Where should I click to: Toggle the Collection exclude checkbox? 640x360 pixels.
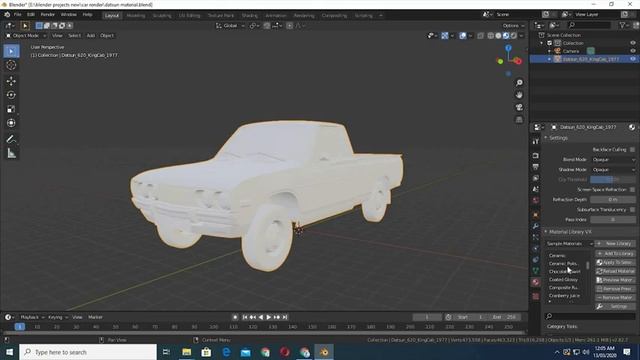coord(549,43)
